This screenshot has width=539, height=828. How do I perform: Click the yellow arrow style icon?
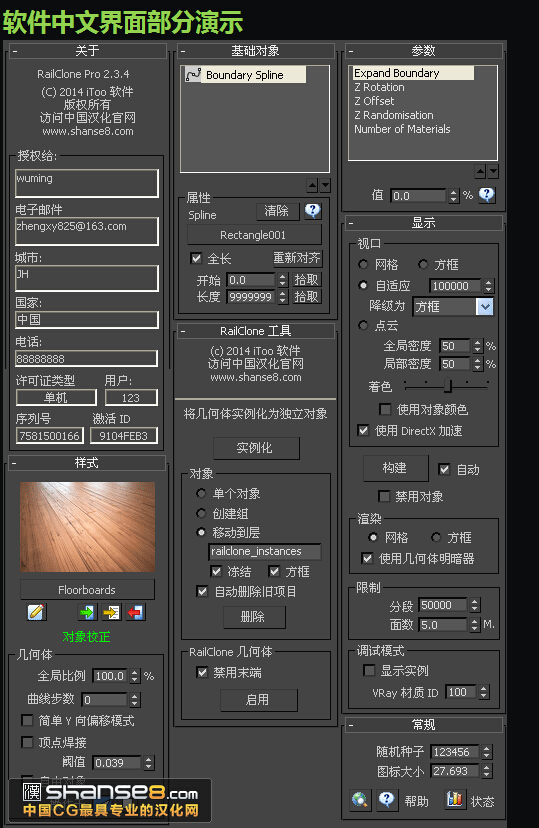pos(111,612)
